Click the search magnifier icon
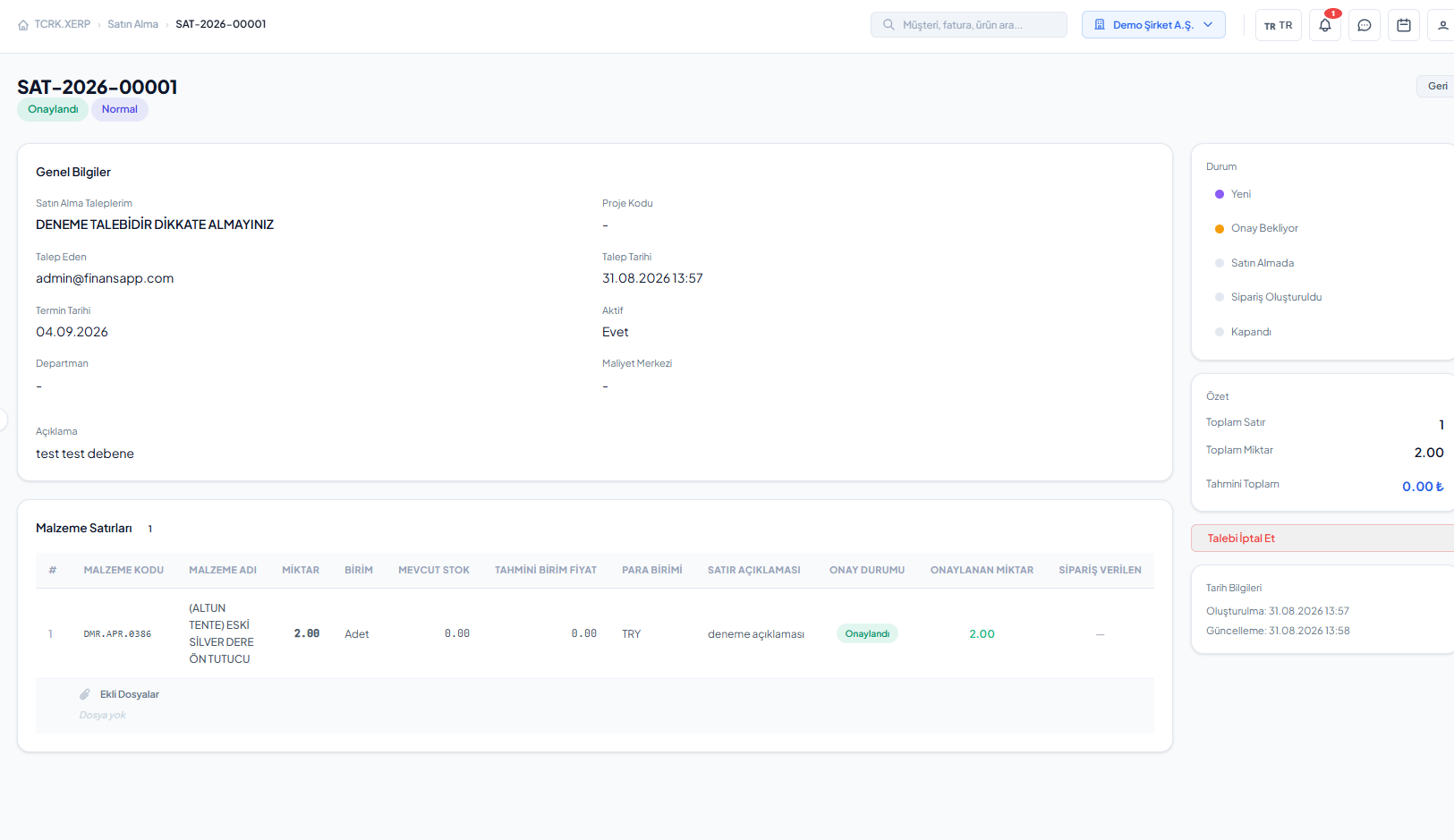1454x840 pixels. [x=889, y=25]
